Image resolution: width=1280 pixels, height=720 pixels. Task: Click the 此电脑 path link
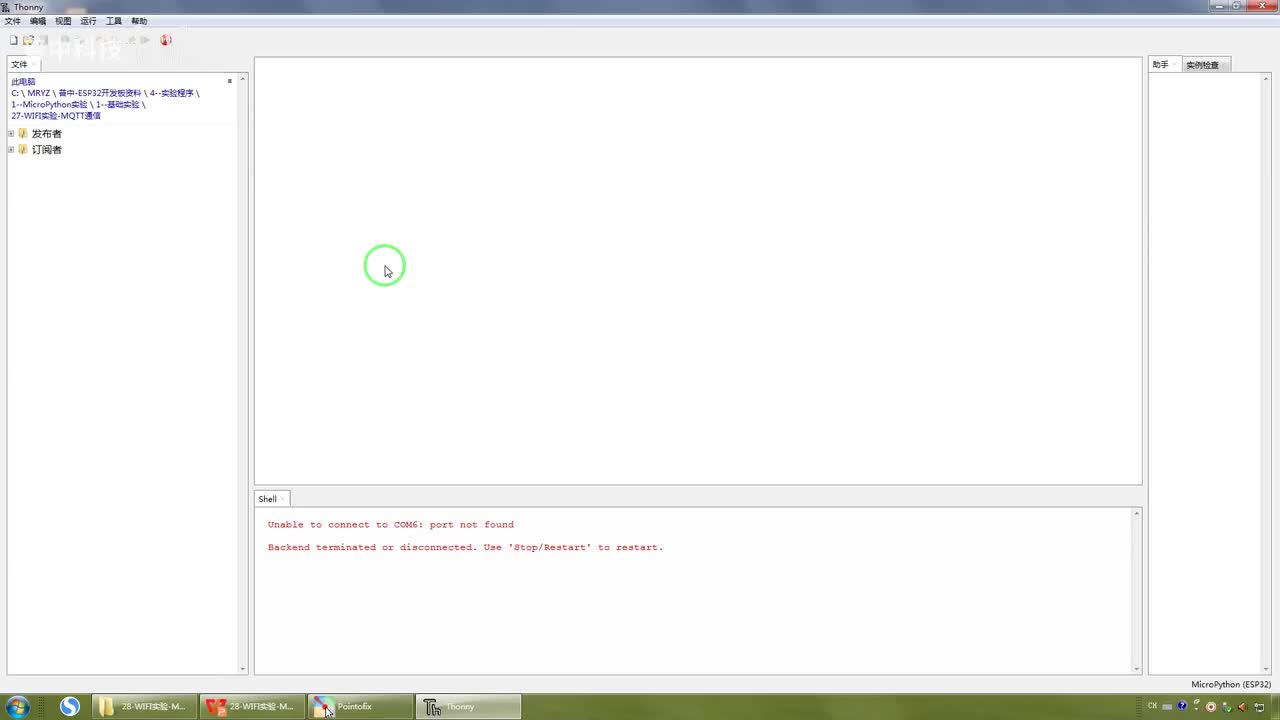point(23,82)
